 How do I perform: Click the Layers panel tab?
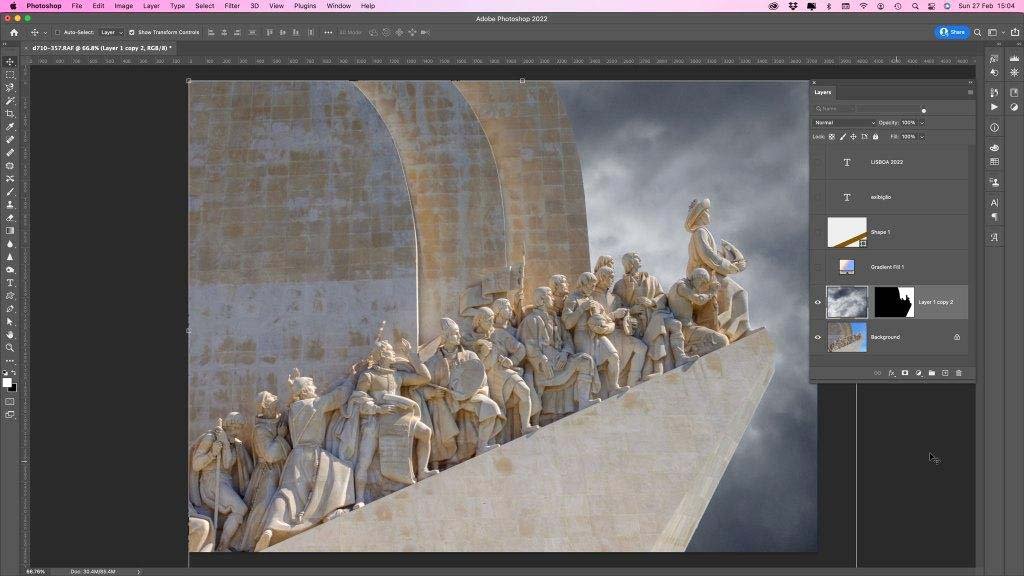pos(822,92)
